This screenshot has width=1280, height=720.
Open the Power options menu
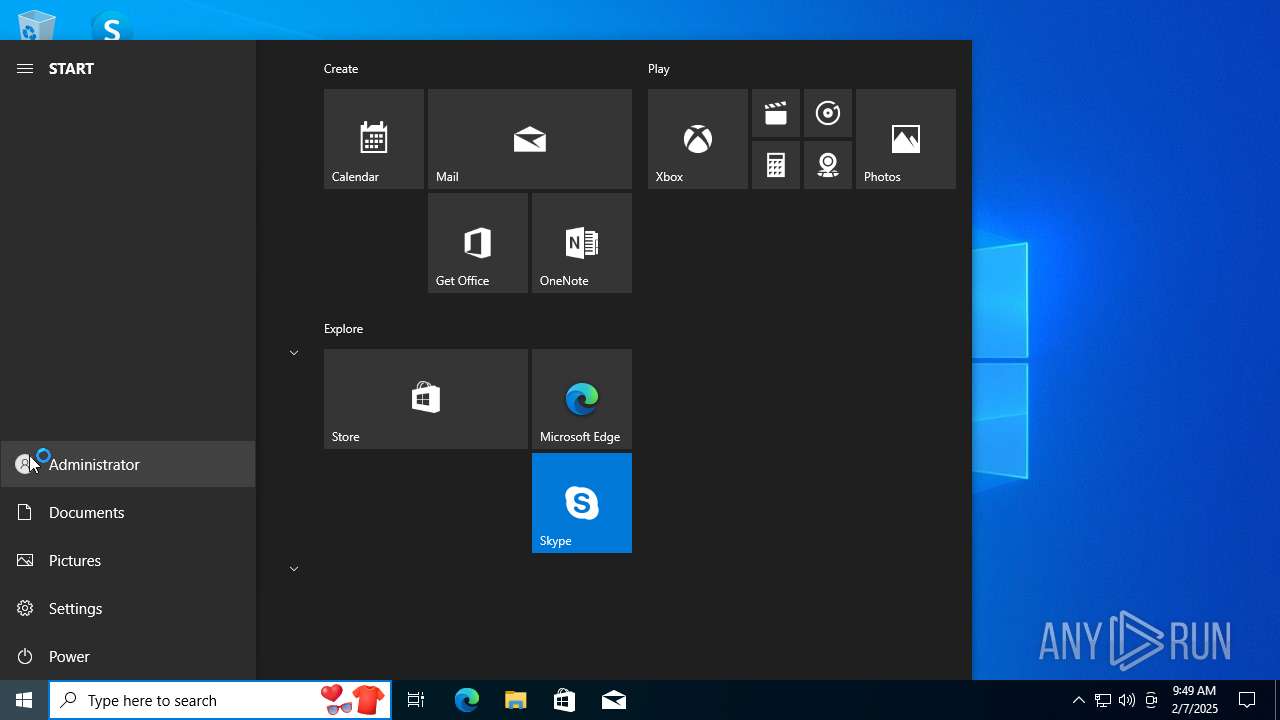(128, 656)
